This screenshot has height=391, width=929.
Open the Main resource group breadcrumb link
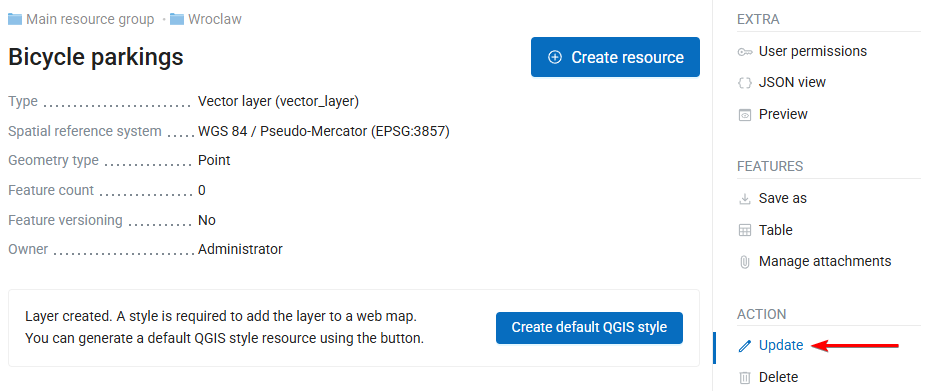pos(89,20)
